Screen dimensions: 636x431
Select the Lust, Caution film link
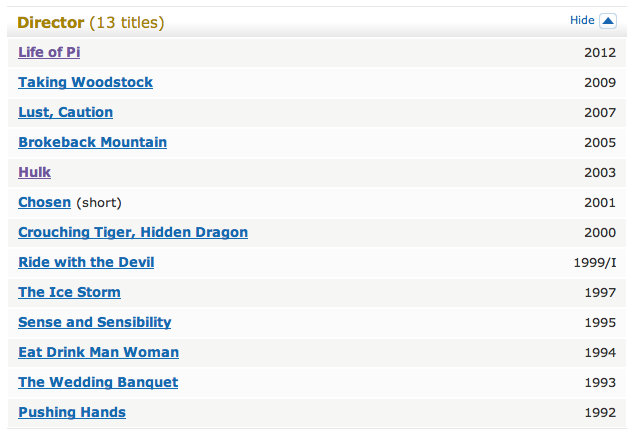65,112
